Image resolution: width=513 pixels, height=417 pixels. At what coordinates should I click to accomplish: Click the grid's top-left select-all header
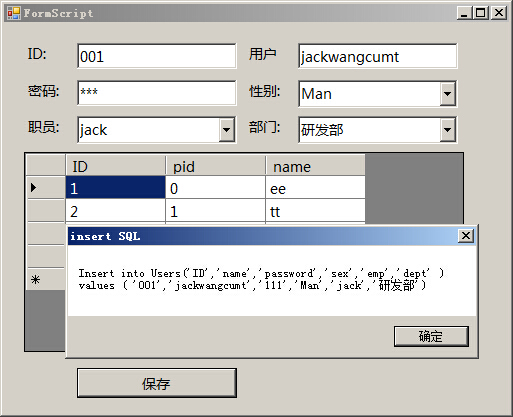pyautogui.click(x=46, y=165)
